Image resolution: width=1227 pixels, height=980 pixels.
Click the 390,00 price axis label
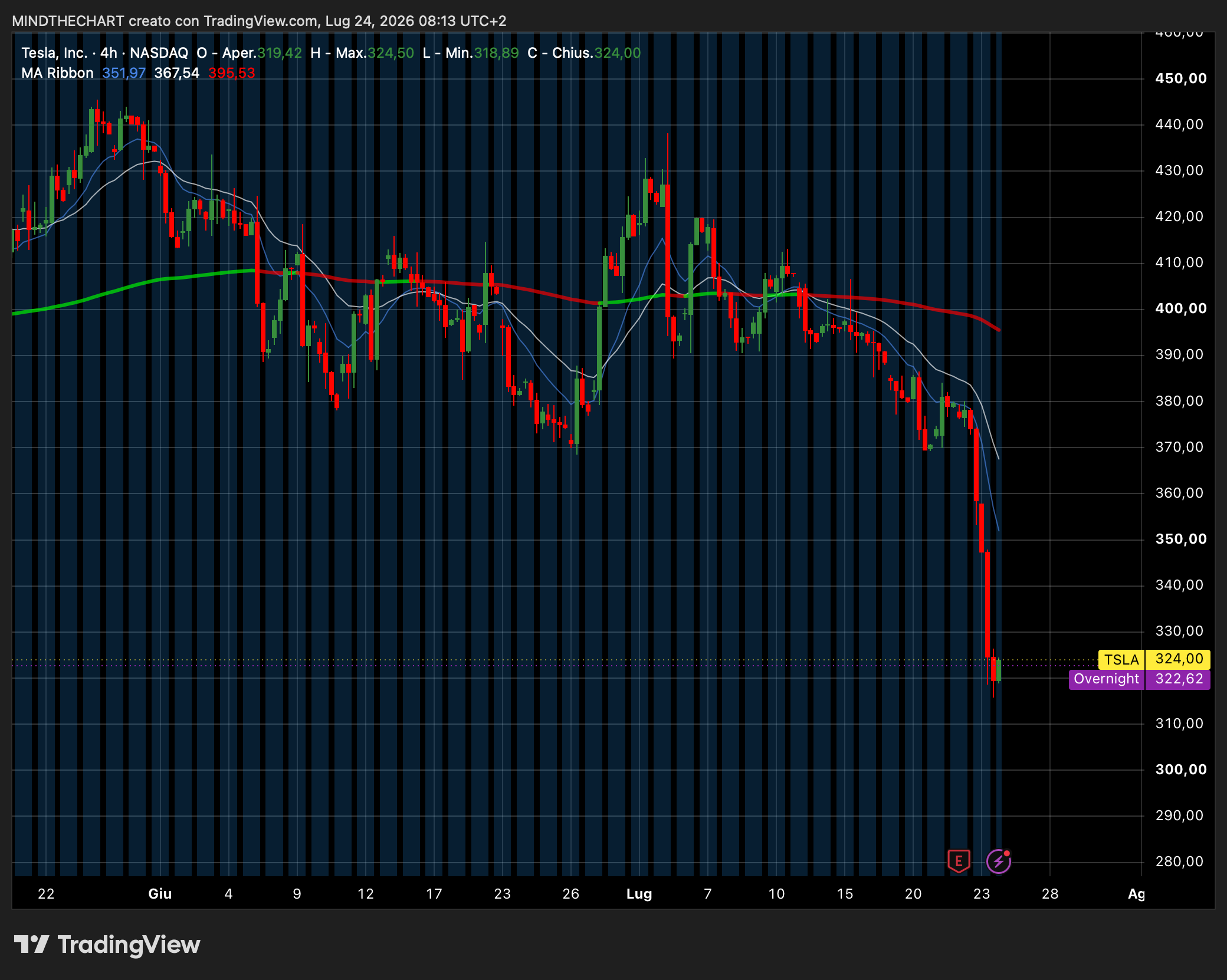pyautogui.click(x=1179, y=354)
